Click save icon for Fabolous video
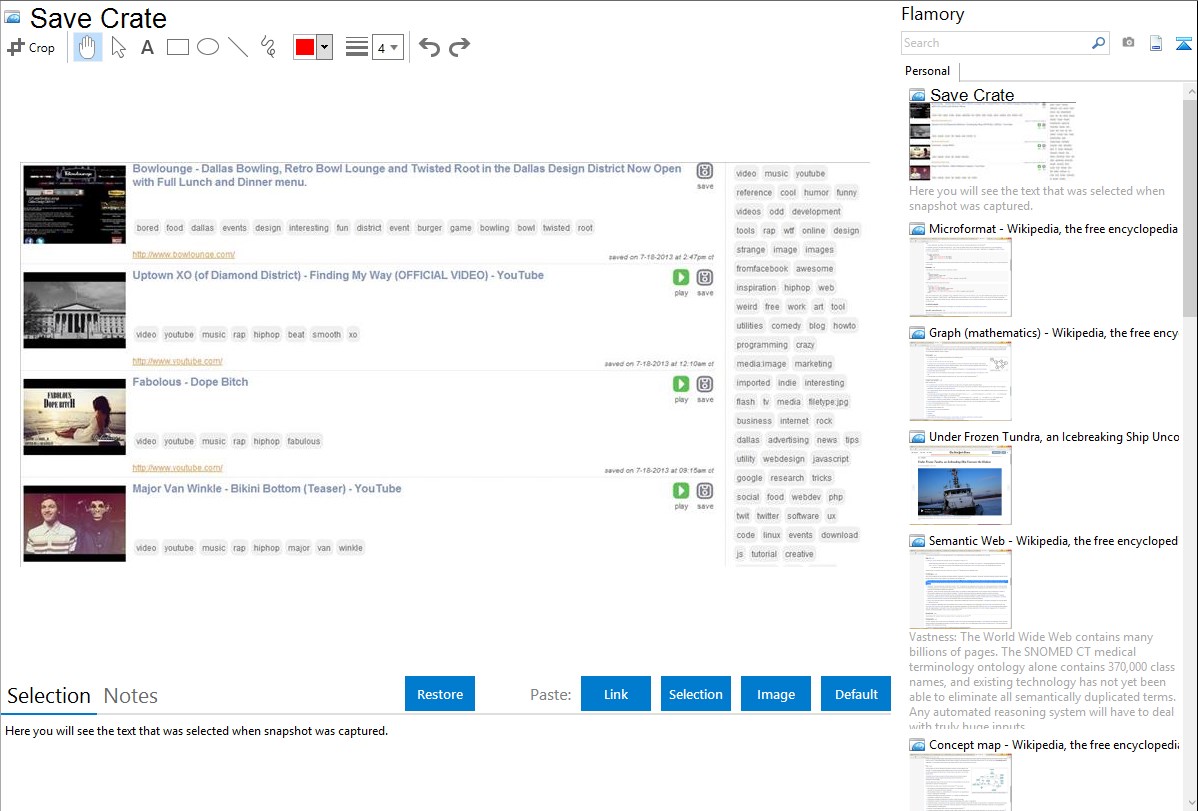The width and height of the screenshot is (1198, 811). coord(704,384)
